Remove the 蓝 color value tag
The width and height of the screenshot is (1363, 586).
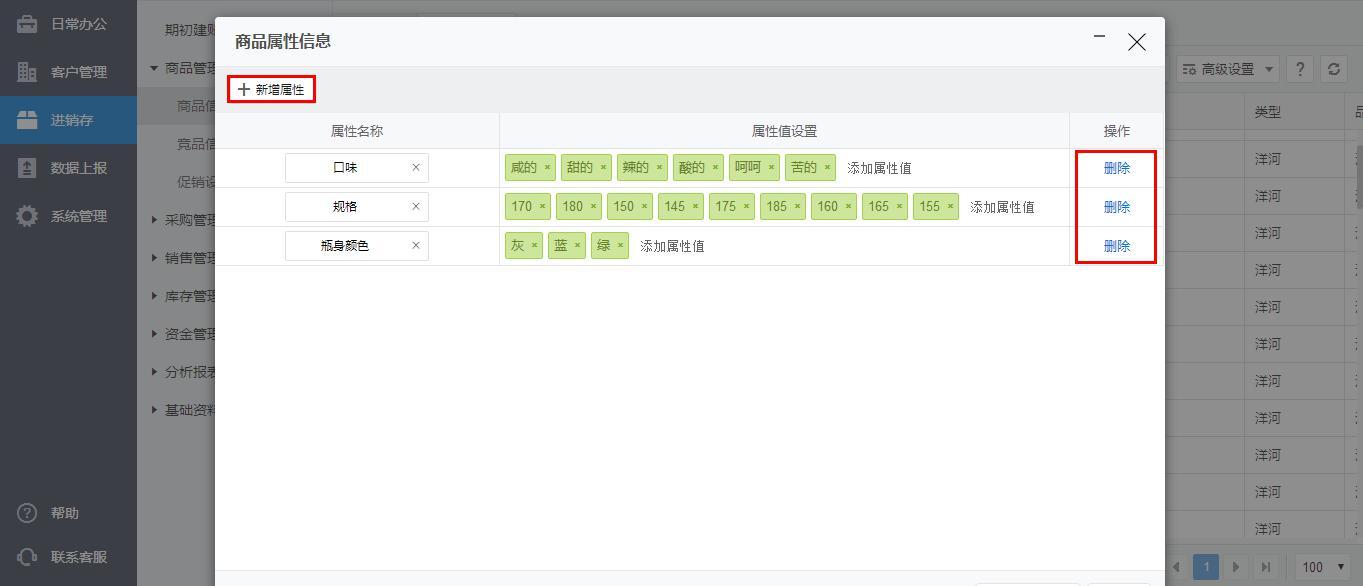(x=577, y=246)
